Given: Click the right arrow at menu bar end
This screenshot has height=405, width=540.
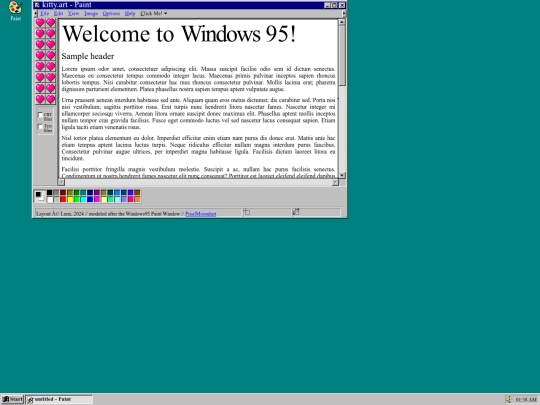Looking at the screenshot, I should point(343,13).
